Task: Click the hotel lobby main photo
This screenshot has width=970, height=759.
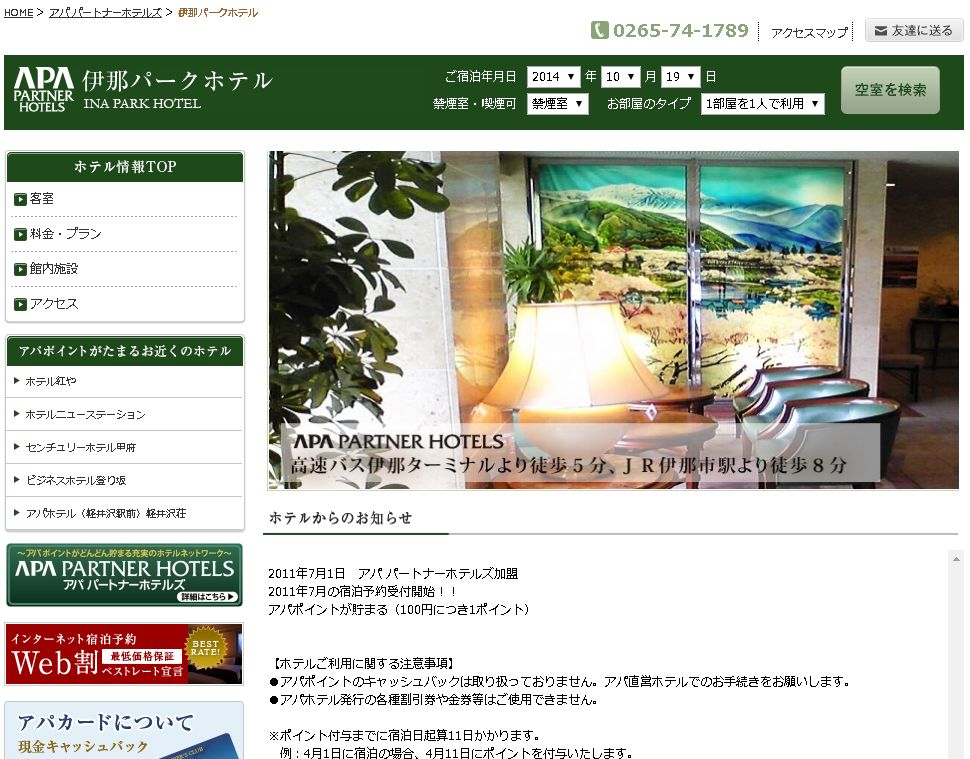Action: pos(613,320)
